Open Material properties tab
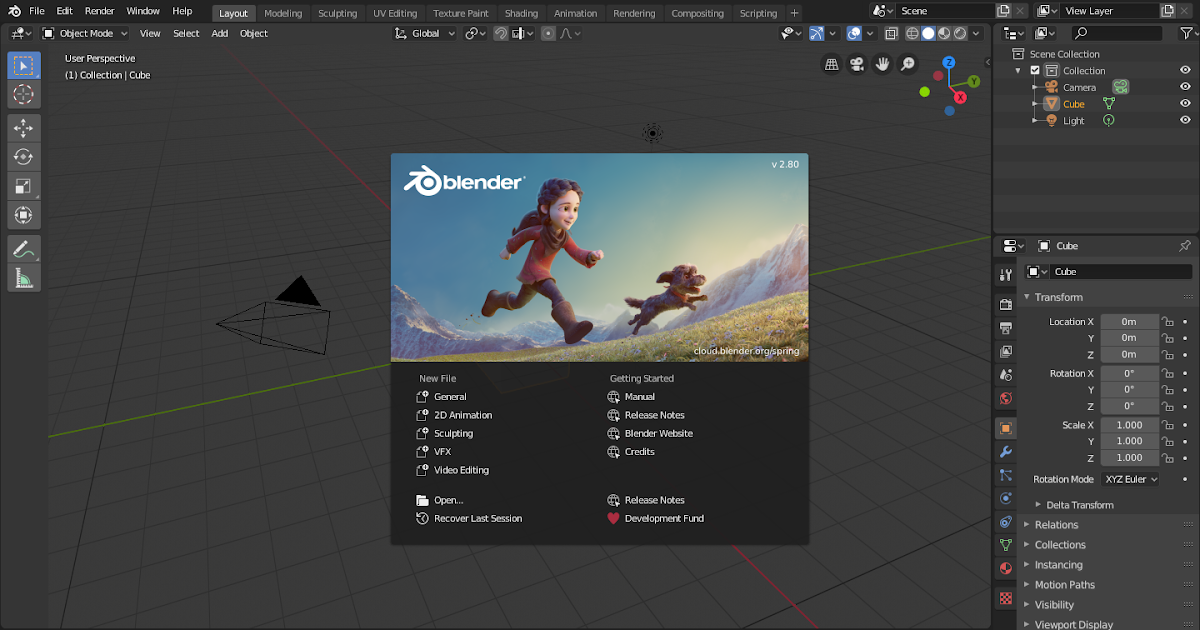1200x630 pixels. pos(1006,569)
